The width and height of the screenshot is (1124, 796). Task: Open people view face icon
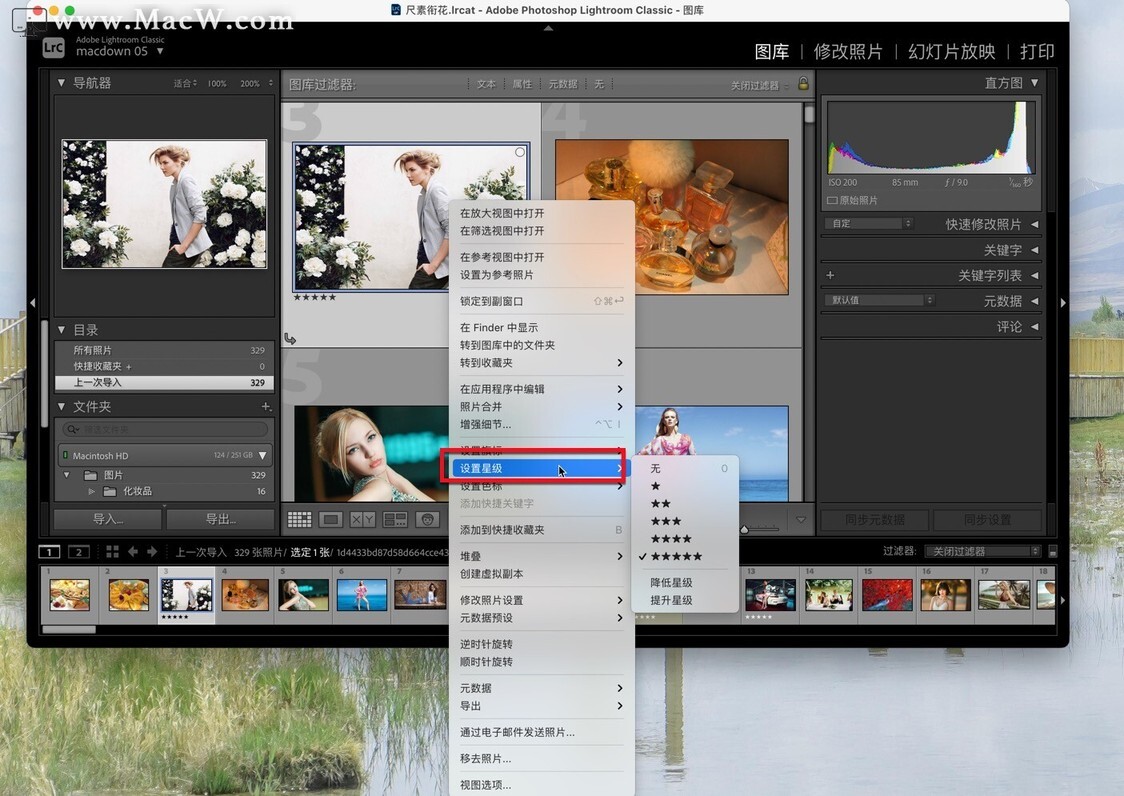pyautogui.click(x=427, y=519)
